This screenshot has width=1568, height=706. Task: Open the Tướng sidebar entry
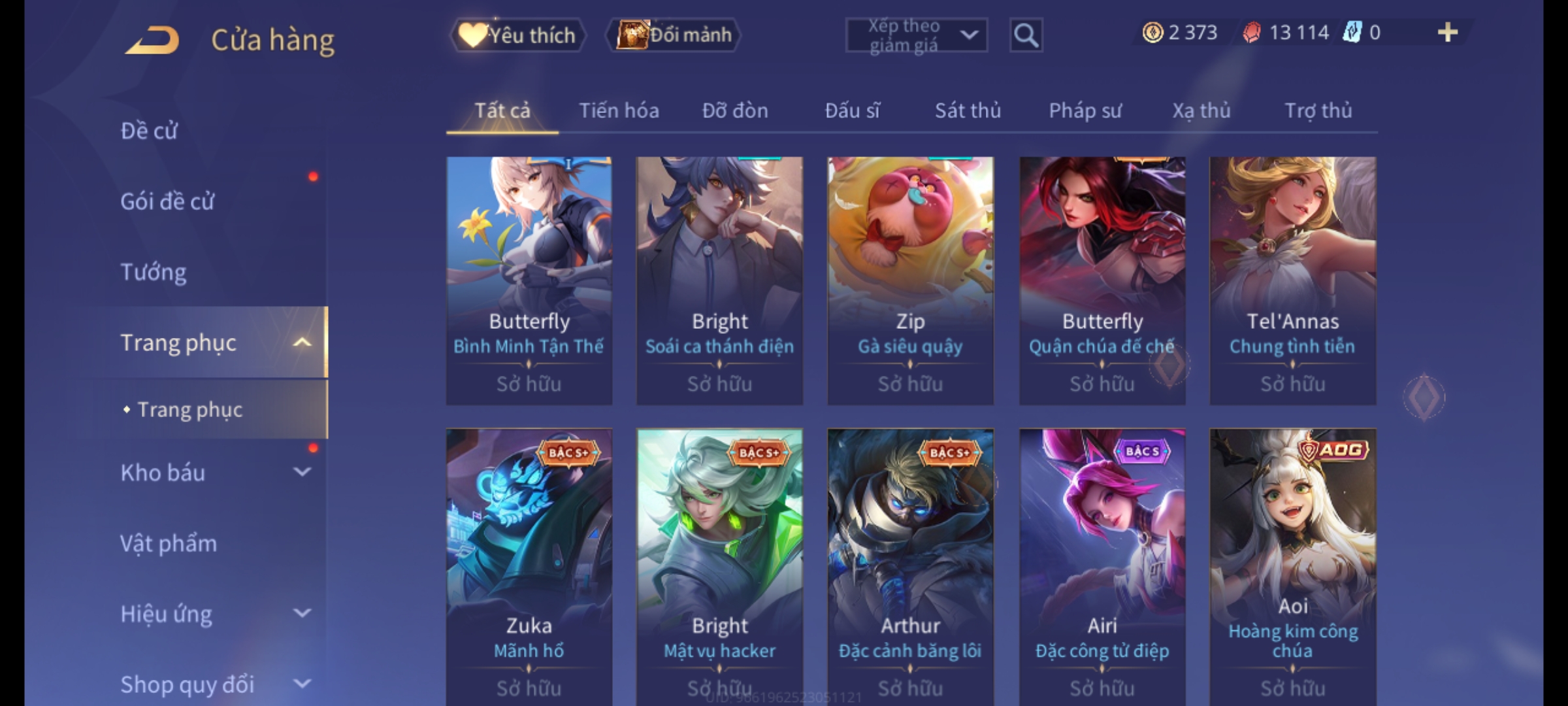coord(153,272)
